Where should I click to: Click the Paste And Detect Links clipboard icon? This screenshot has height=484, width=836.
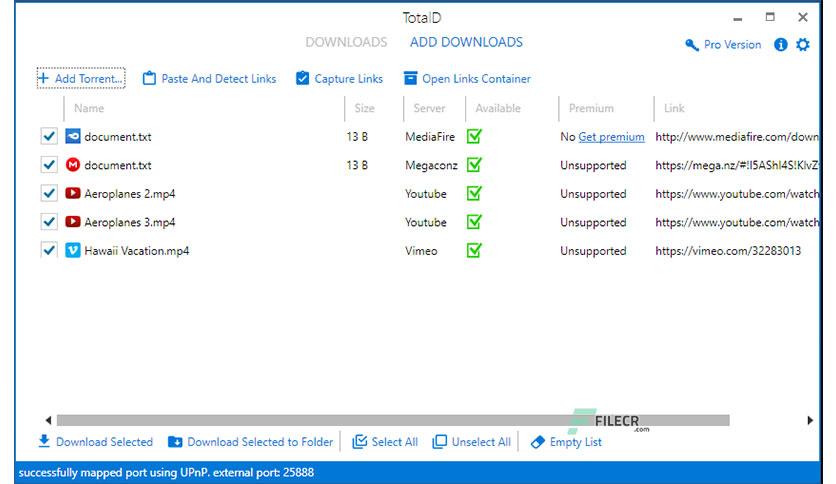[149, 78]
